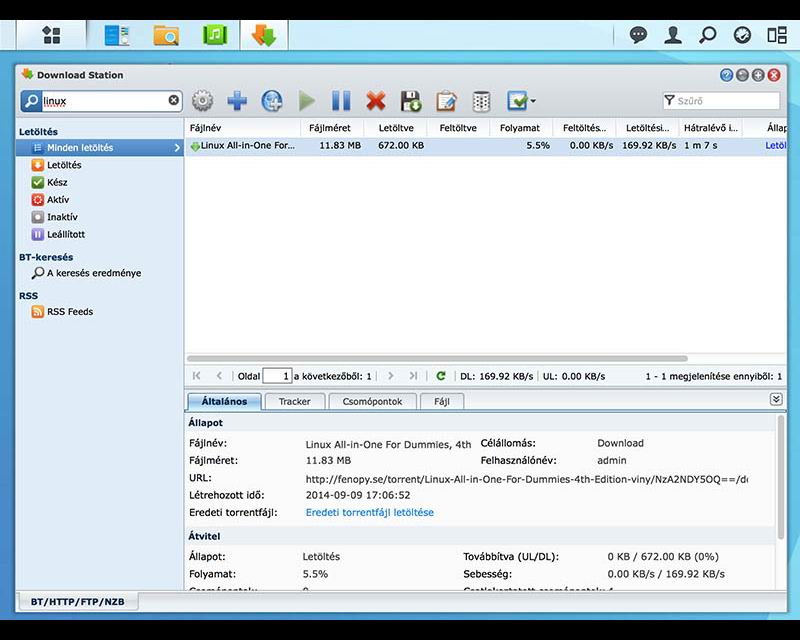Screen dimensions: 800x640
Task: Refresh the download list with the green arrow
Action: coord(440,377)
